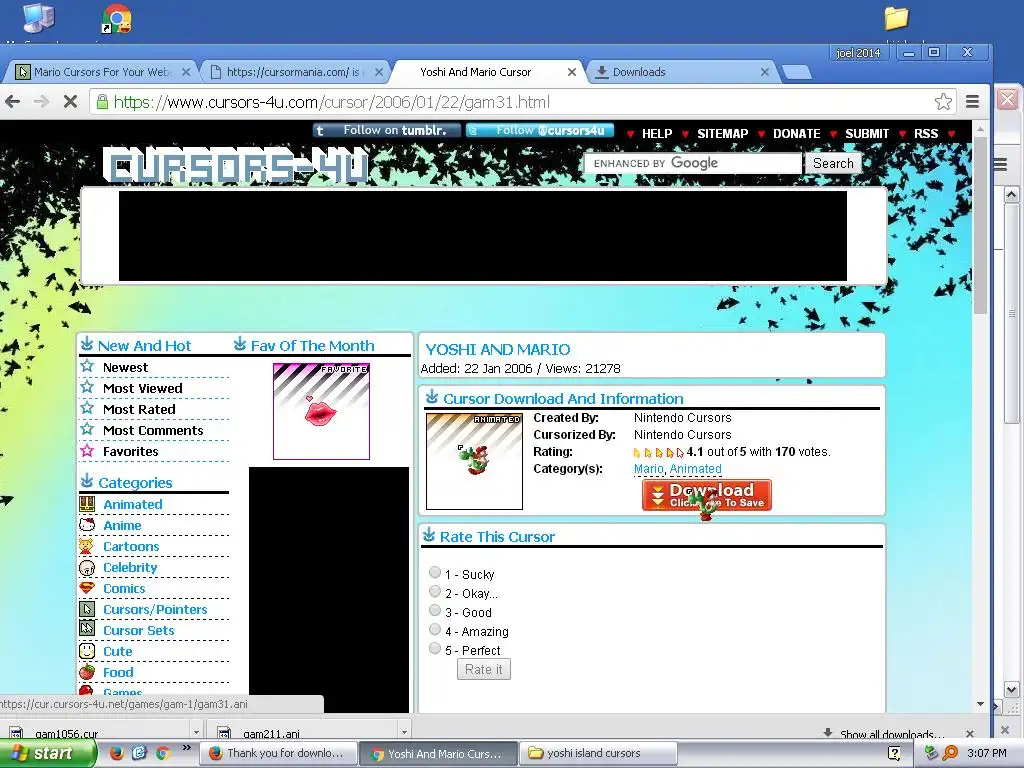1024x768 pixels.
Task: Open the RSS menu item
Action: pos(925,133)
